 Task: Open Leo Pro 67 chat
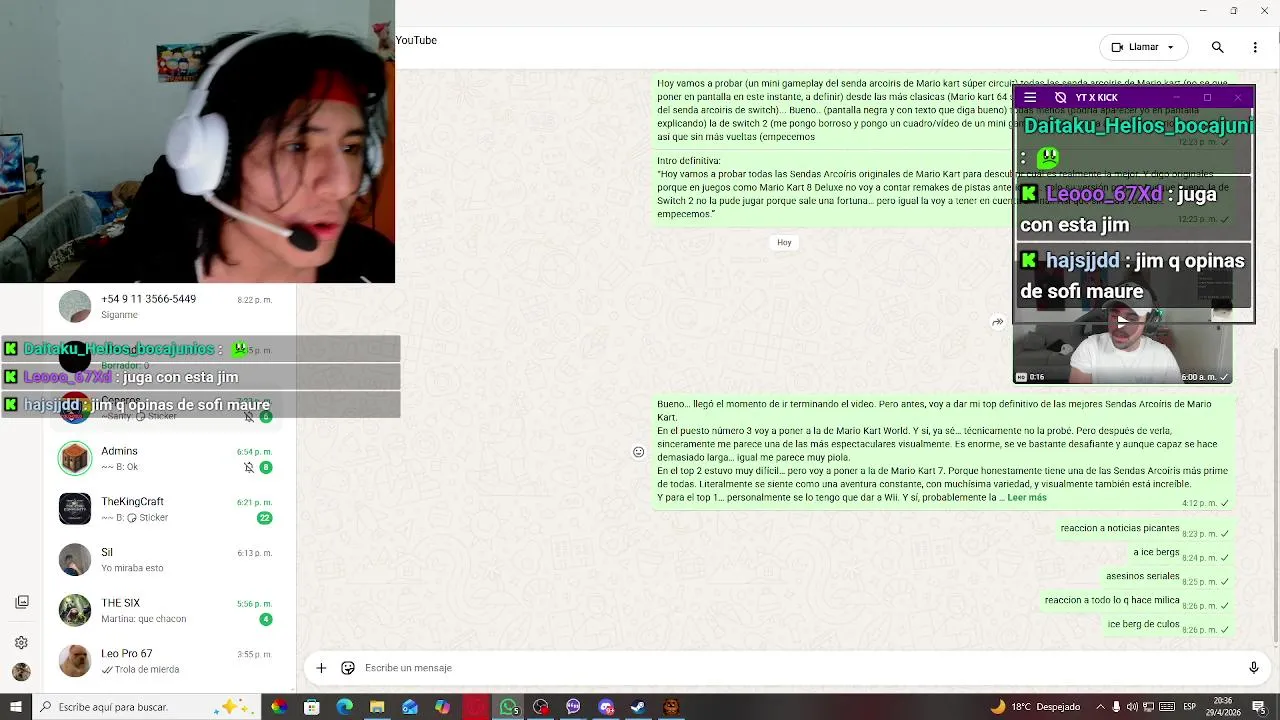click(165, 661)
